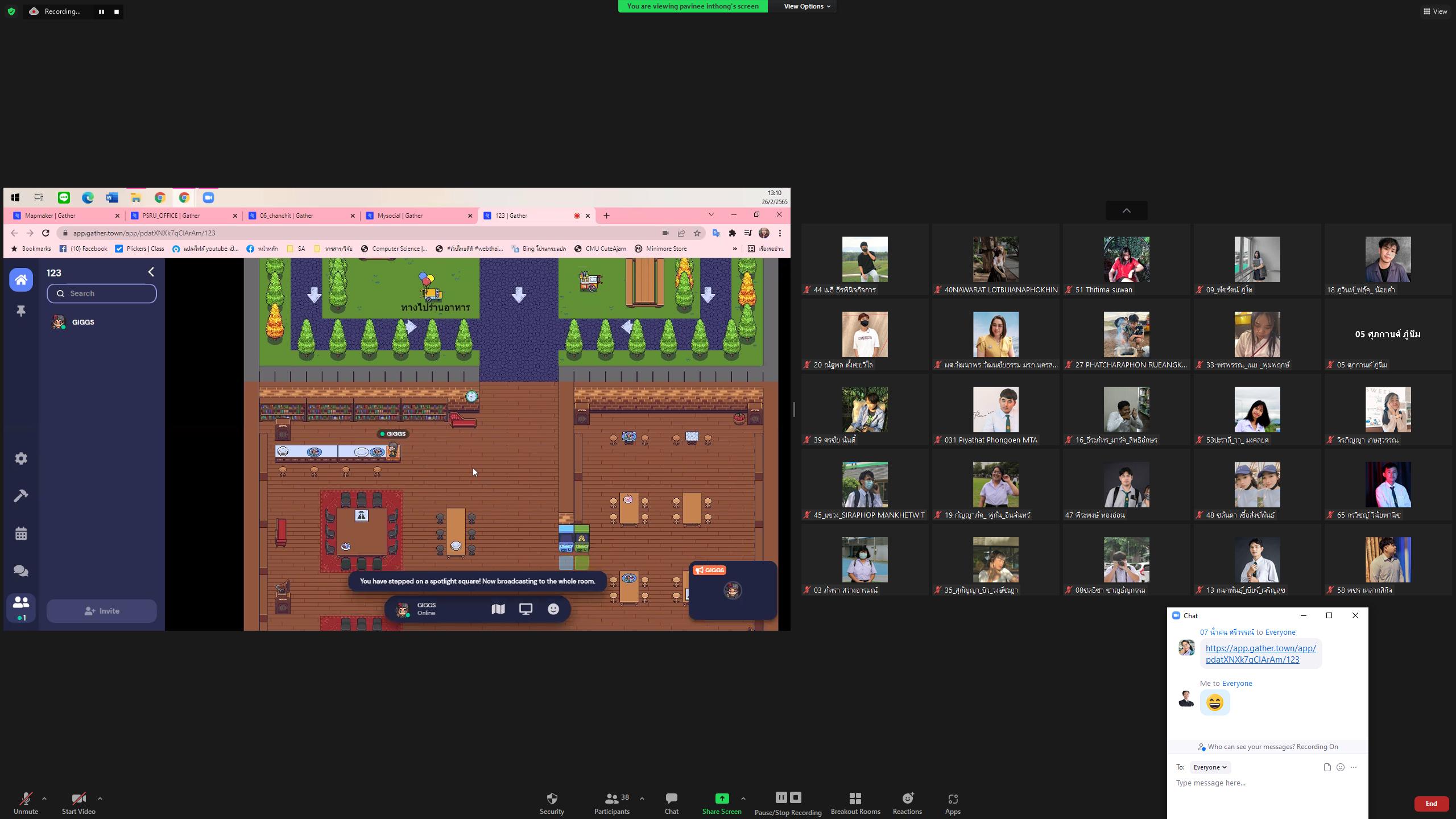Open Facebook bookmark
1456x819 pixels.
click(84, 249)
